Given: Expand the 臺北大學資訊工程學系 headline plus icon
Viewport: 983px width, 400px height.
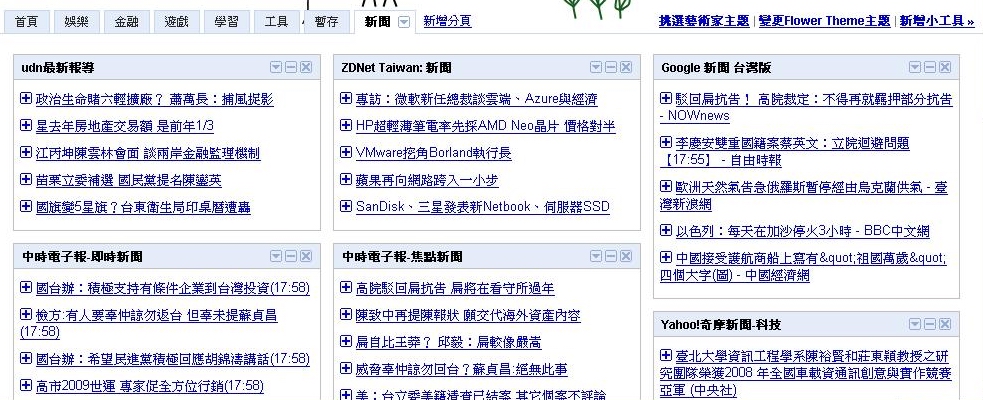Looking at the screenshot, I should (666, 355).
